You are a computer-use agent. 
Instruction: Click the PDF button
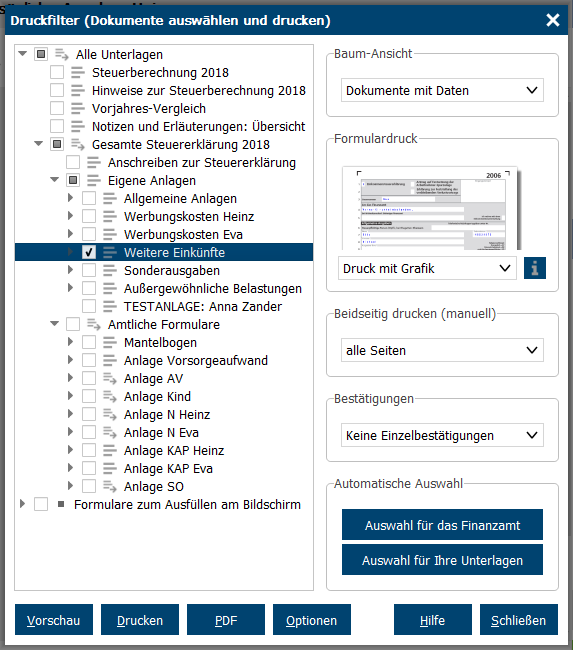coord(226,620)
